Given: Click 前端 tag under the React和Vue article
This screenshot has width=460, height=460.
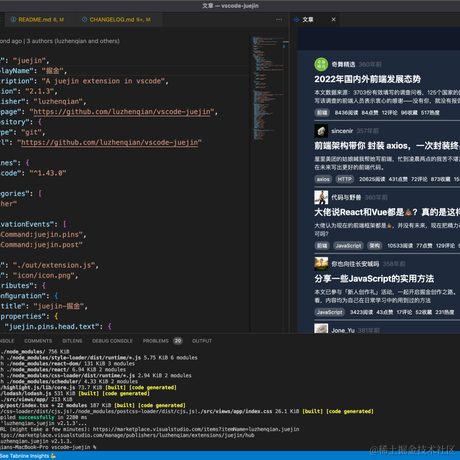Looking at the screenshot, I should pos(322,246).
